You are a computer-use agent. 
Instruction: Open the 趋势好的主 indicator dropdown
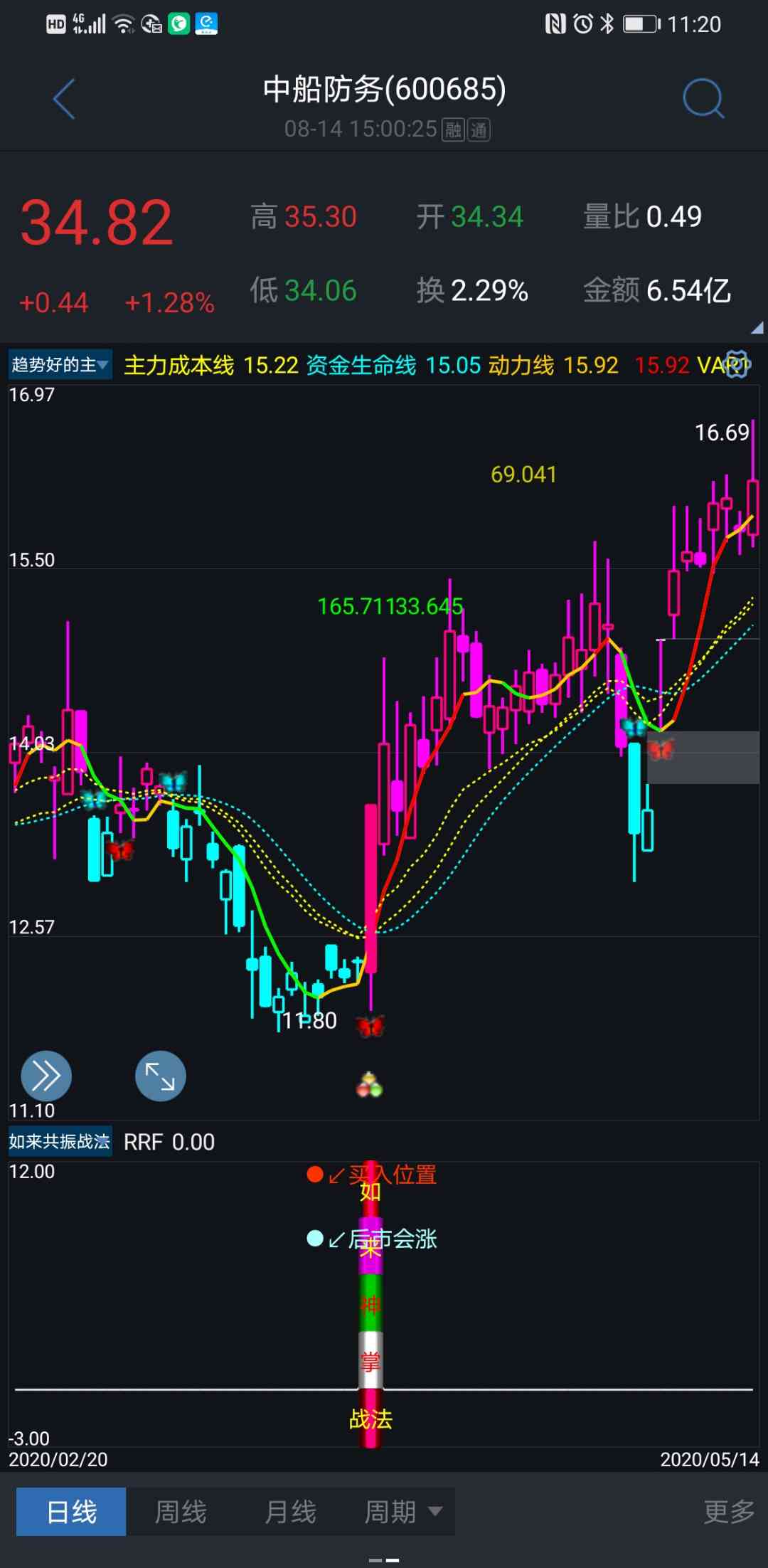pos(60,365)
